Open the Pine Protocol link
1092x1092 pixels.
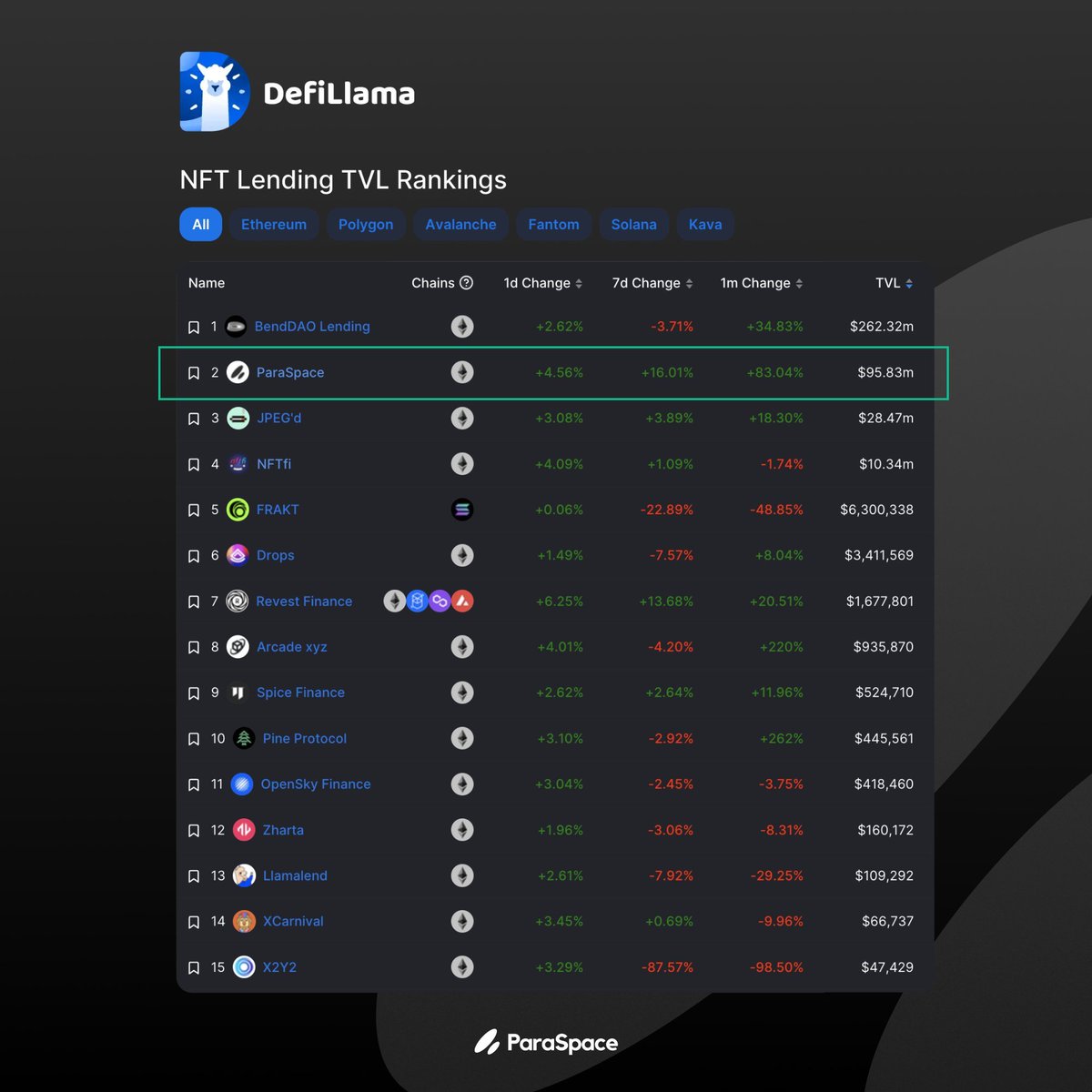click(305, 738)
